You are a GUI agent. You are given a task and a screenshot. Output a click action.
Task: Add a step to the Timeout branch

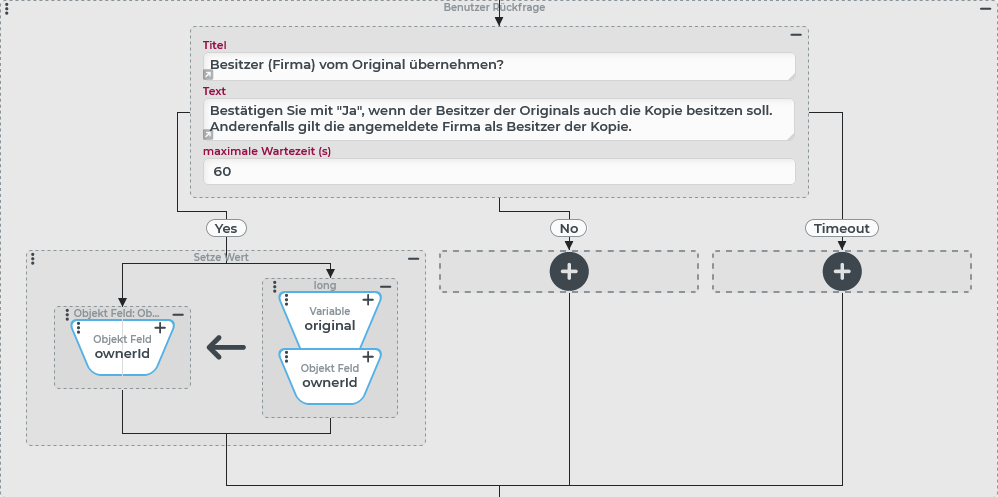point(841,271)
